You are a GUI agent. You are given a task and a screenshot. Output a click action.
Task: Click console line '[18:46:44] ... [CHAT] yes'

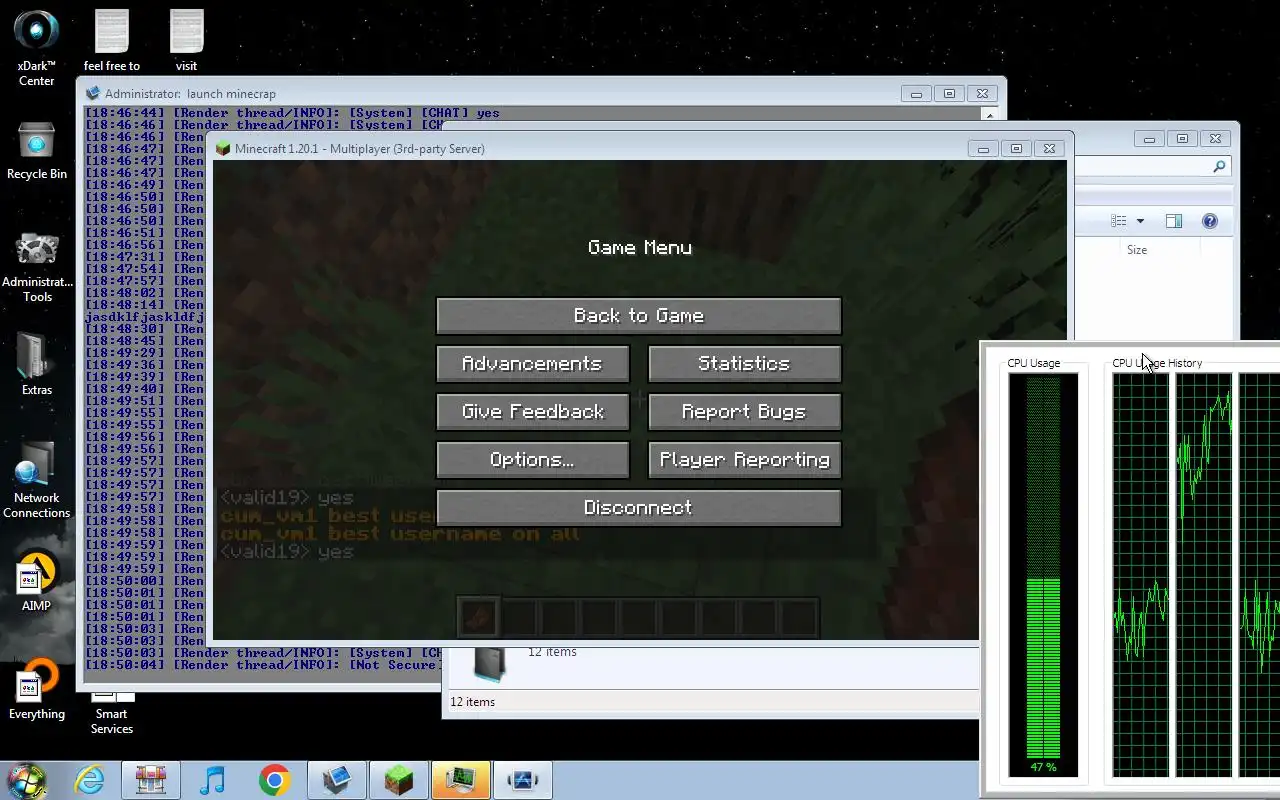pyautogui.click(x=292, y=113)
